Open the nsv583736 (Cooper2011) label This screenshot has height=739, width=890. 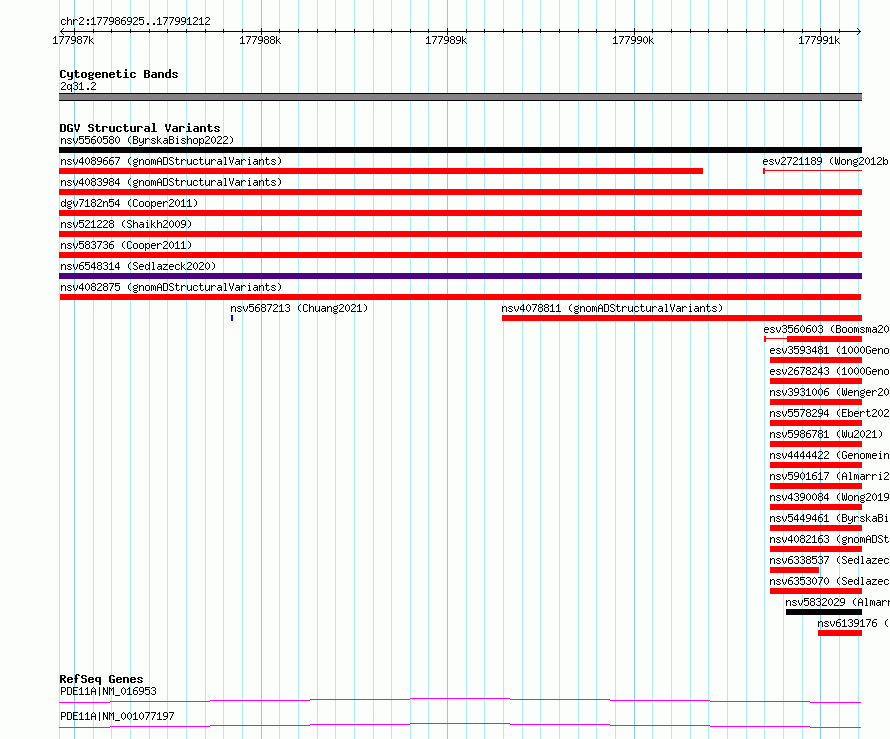point(126,245)
